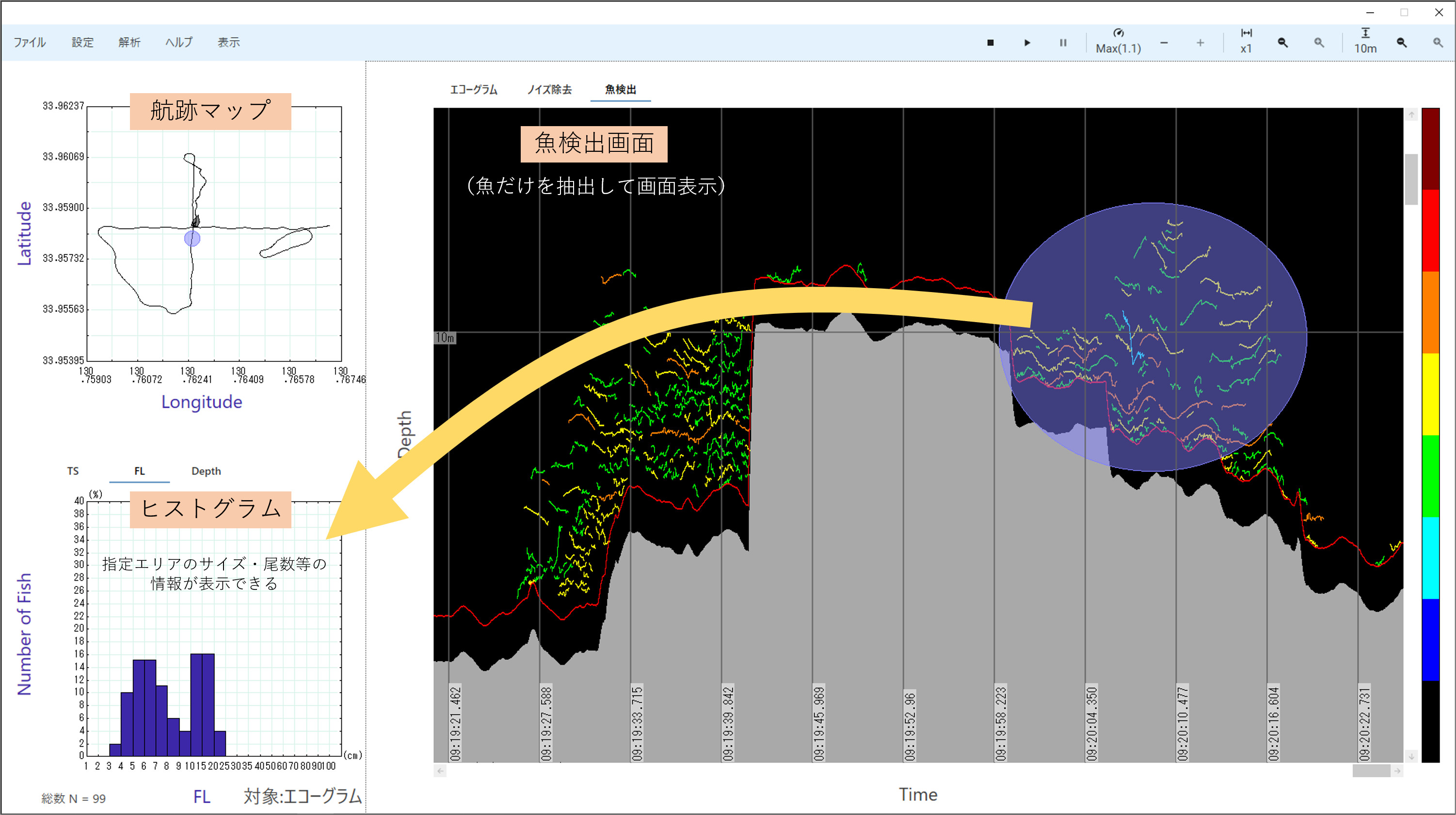Stop playback with the square button
The width and height of the screenshot is (1456, 815).
(x=990, y=43)
